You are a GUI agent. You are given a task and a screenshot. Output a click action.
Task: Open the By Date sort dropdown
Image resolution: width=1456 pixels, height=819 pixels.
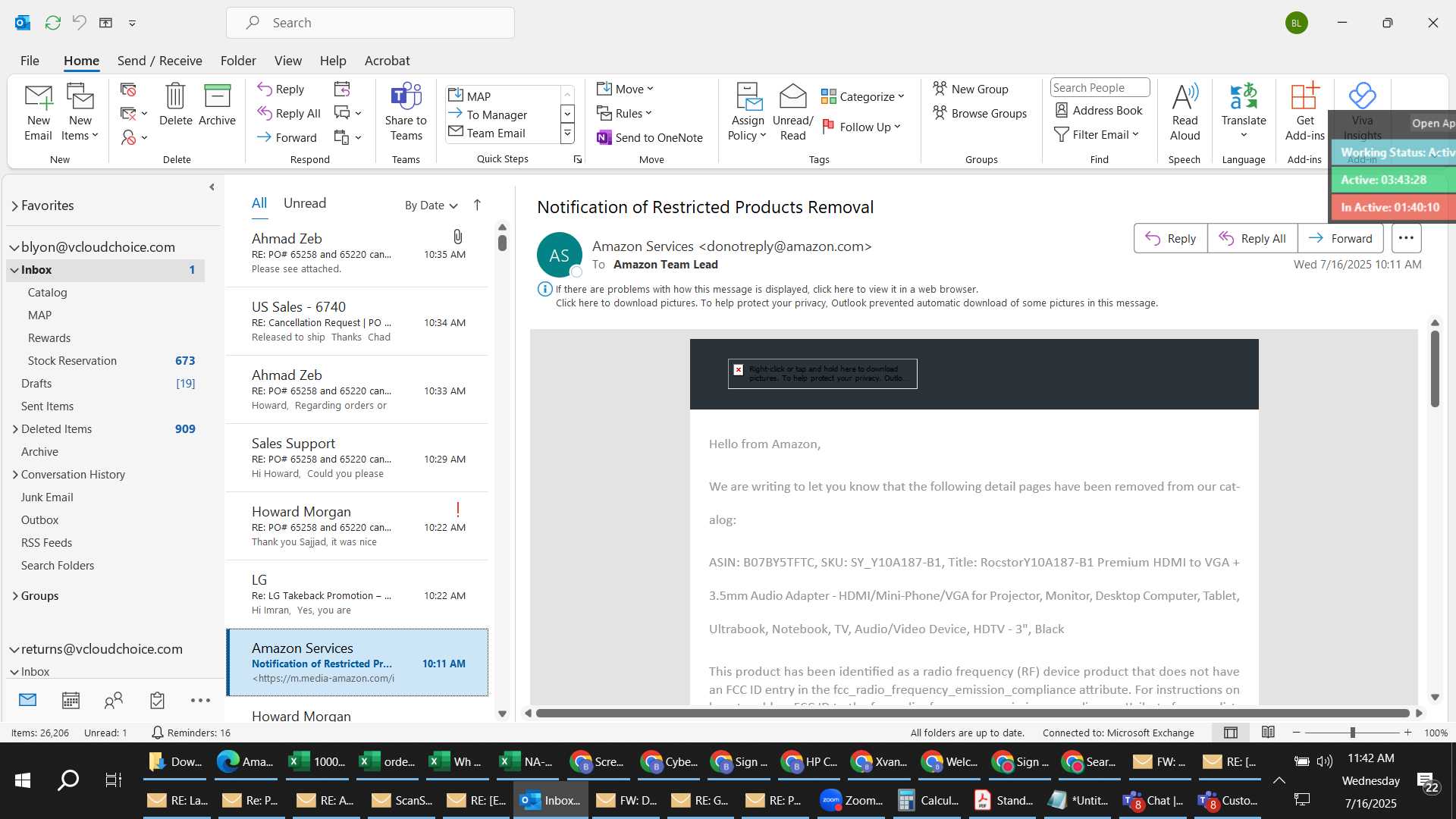[x=431, y=205]
